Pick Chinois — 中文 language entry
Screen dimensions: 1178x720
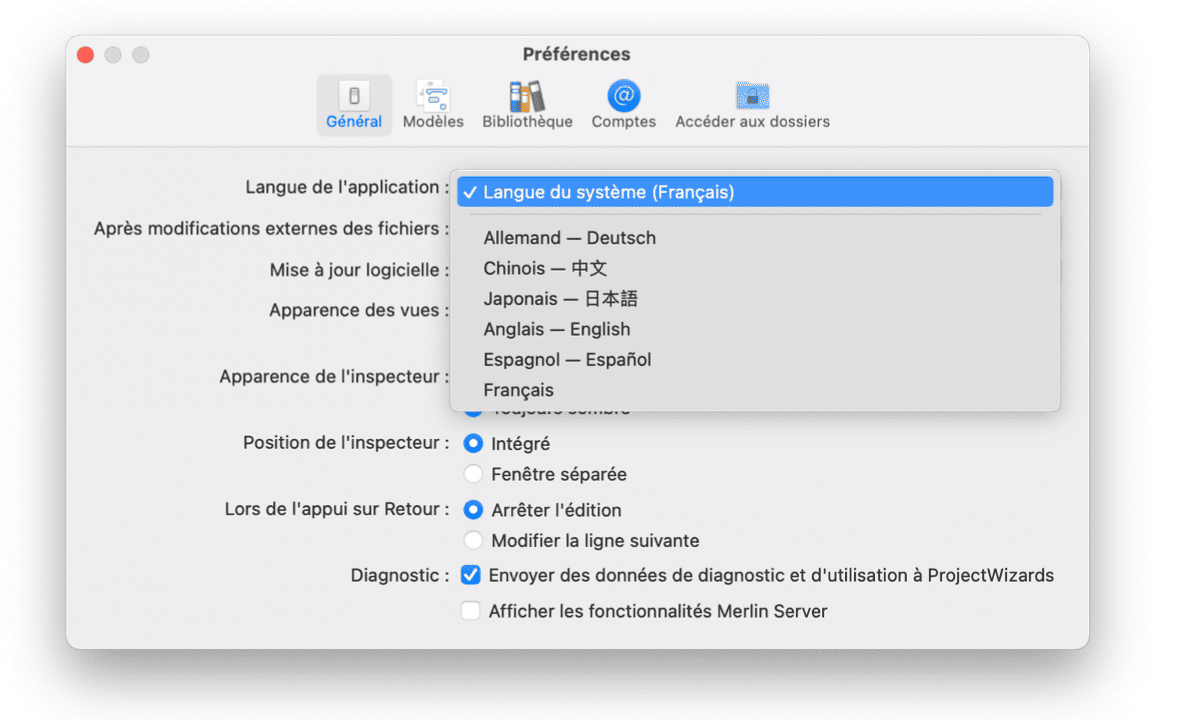545,268
